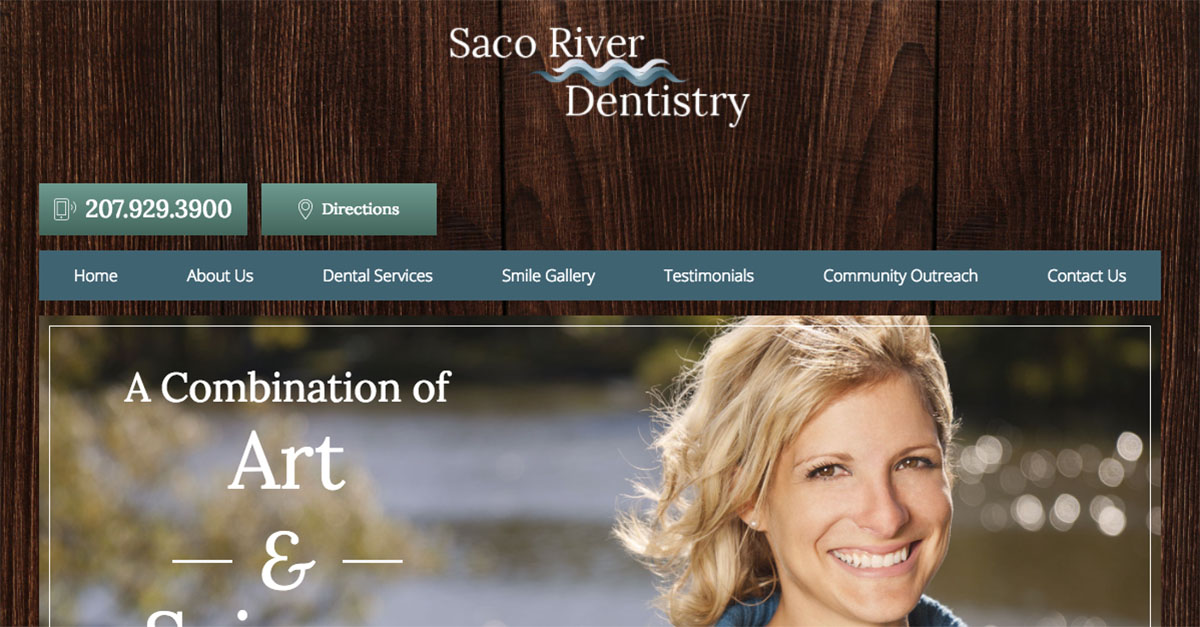Select Smile Gallery in the navigation
This screenshot has width=1200, height=627.
pyautogui.click(x=548, y=276)
